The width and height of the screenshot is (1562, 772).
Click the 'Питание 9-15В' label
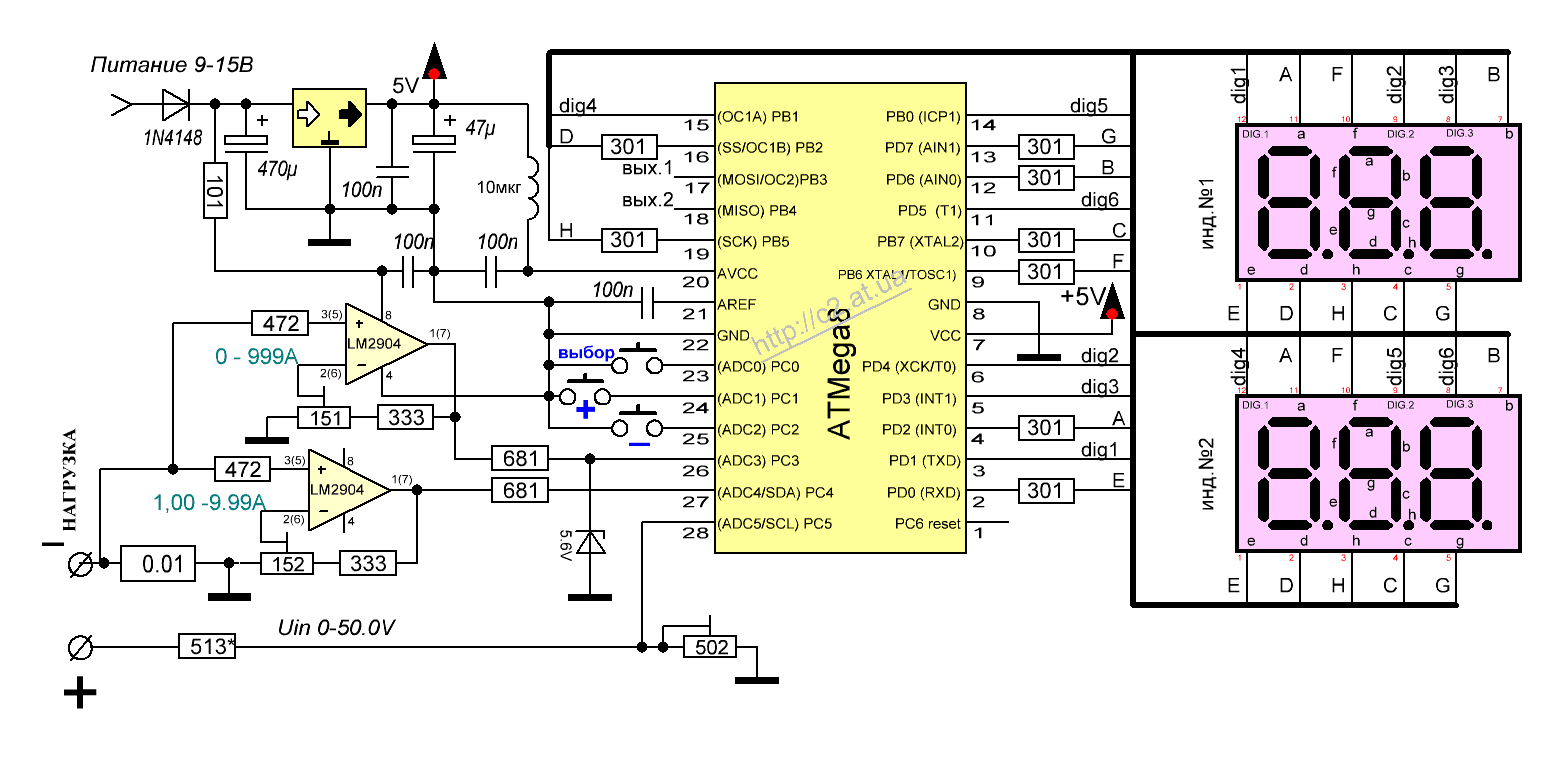171,67
